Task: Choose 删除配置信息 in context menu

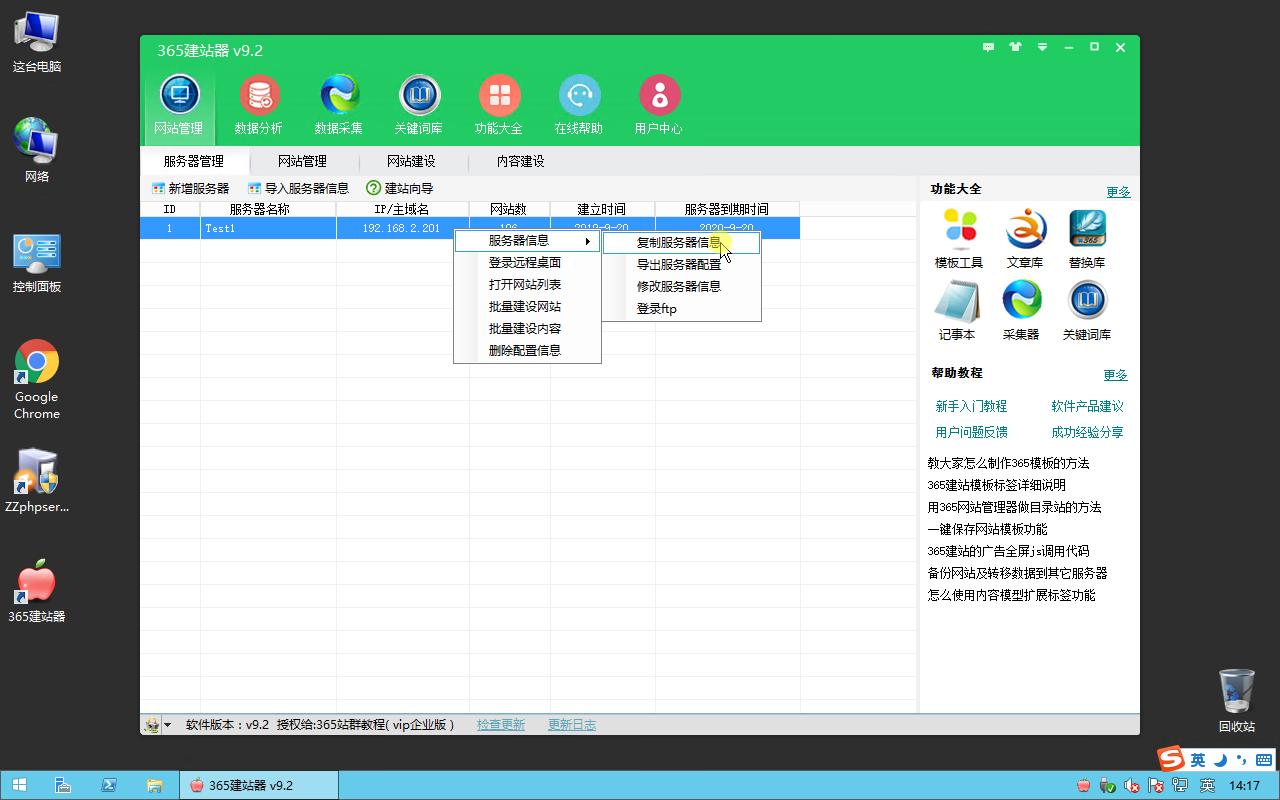Action: (527, 351)
